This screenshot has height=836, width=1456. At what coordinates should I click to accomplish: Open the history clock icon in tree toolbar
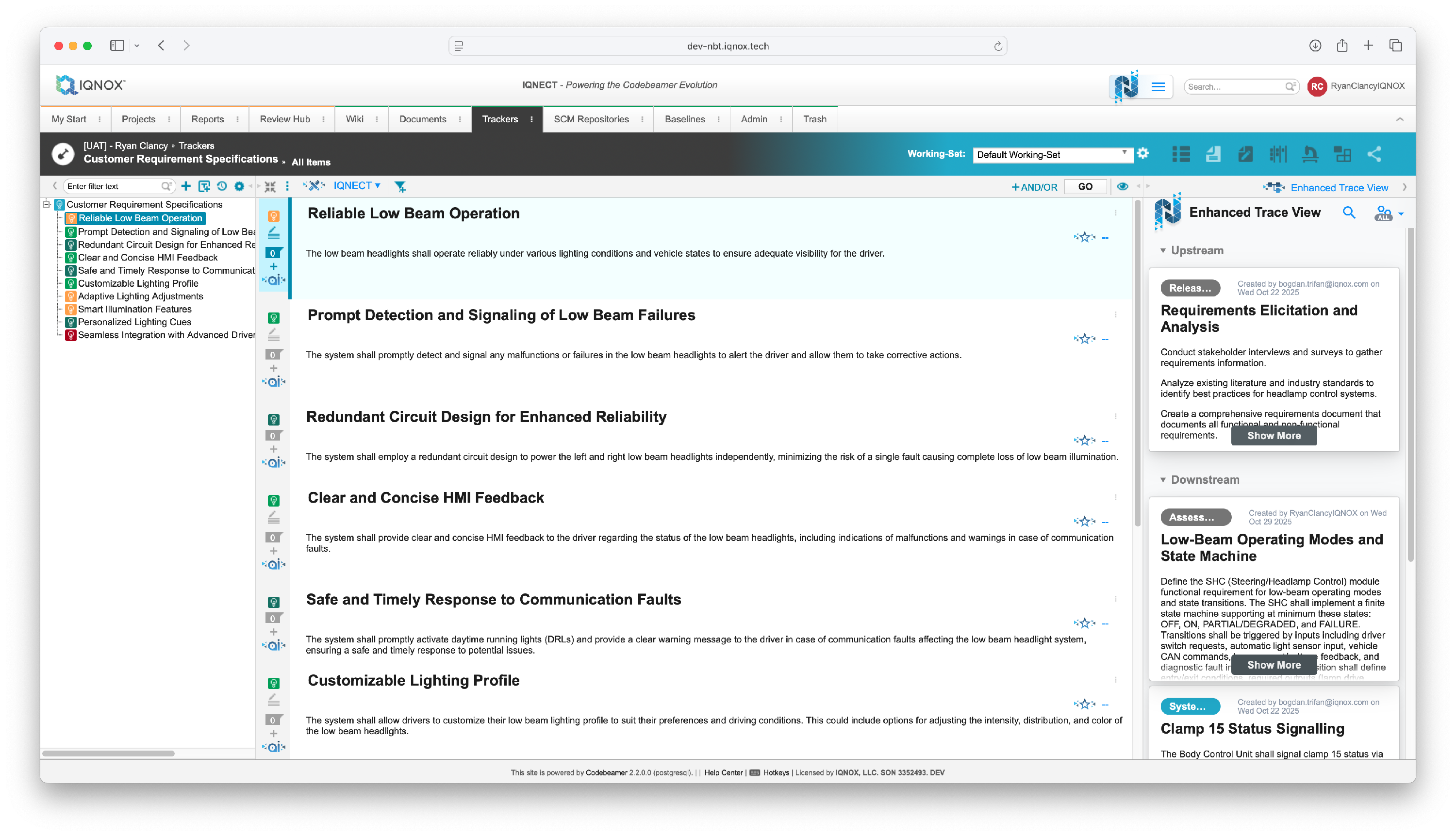click(x=222, y=186)
